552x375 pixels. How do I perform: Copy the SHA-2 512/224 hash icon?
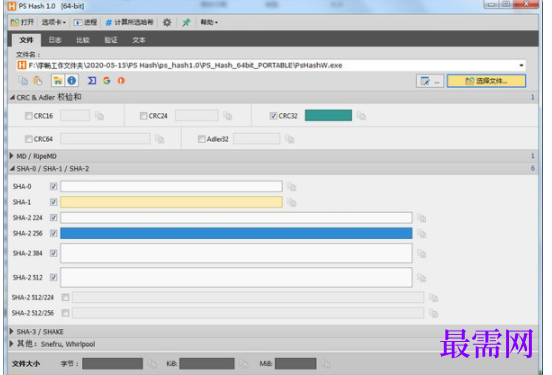click(x=434, y=298)
